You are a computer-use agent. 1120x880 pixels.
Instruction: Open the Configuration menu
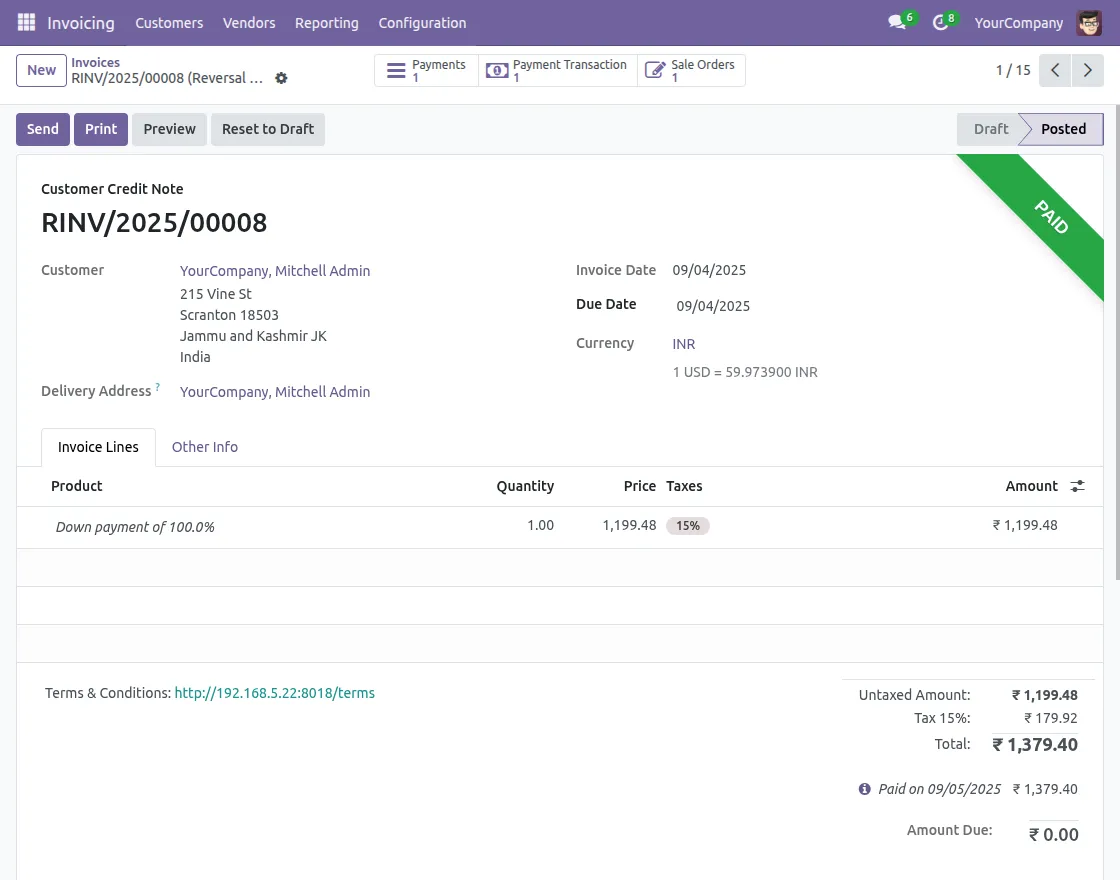click(x=422, y=22)
